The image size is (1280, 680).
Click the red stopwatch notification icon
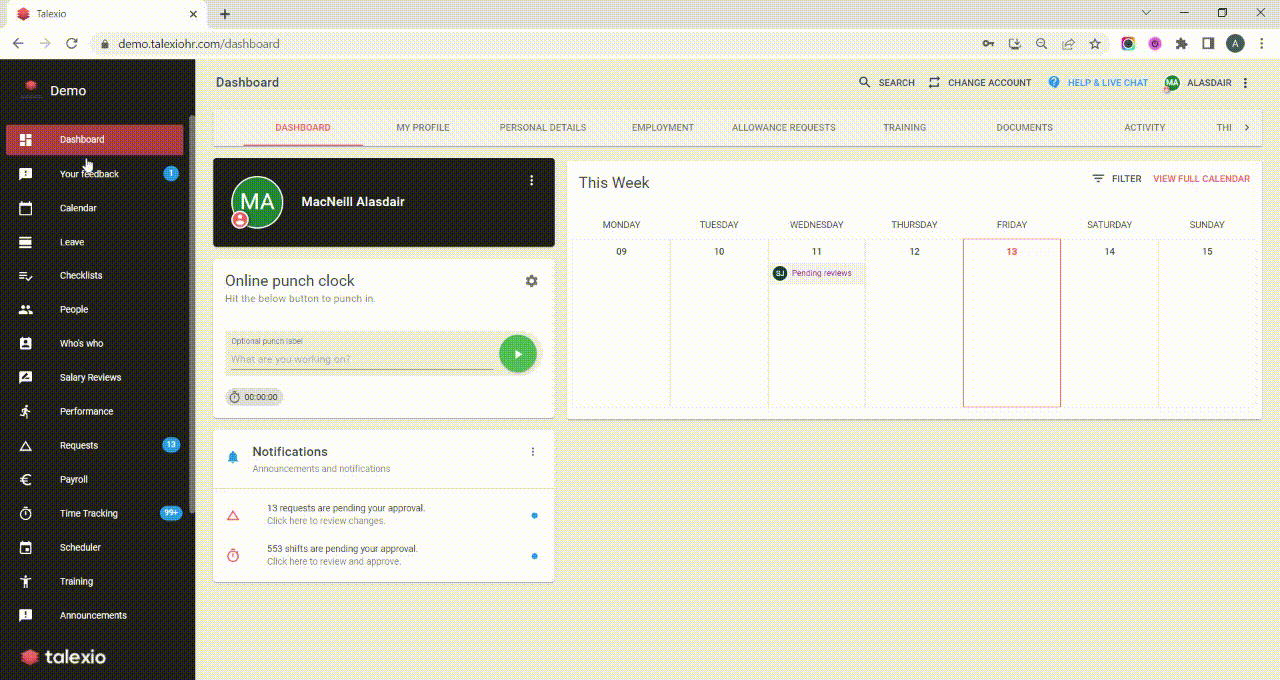(x=233, y=555)
